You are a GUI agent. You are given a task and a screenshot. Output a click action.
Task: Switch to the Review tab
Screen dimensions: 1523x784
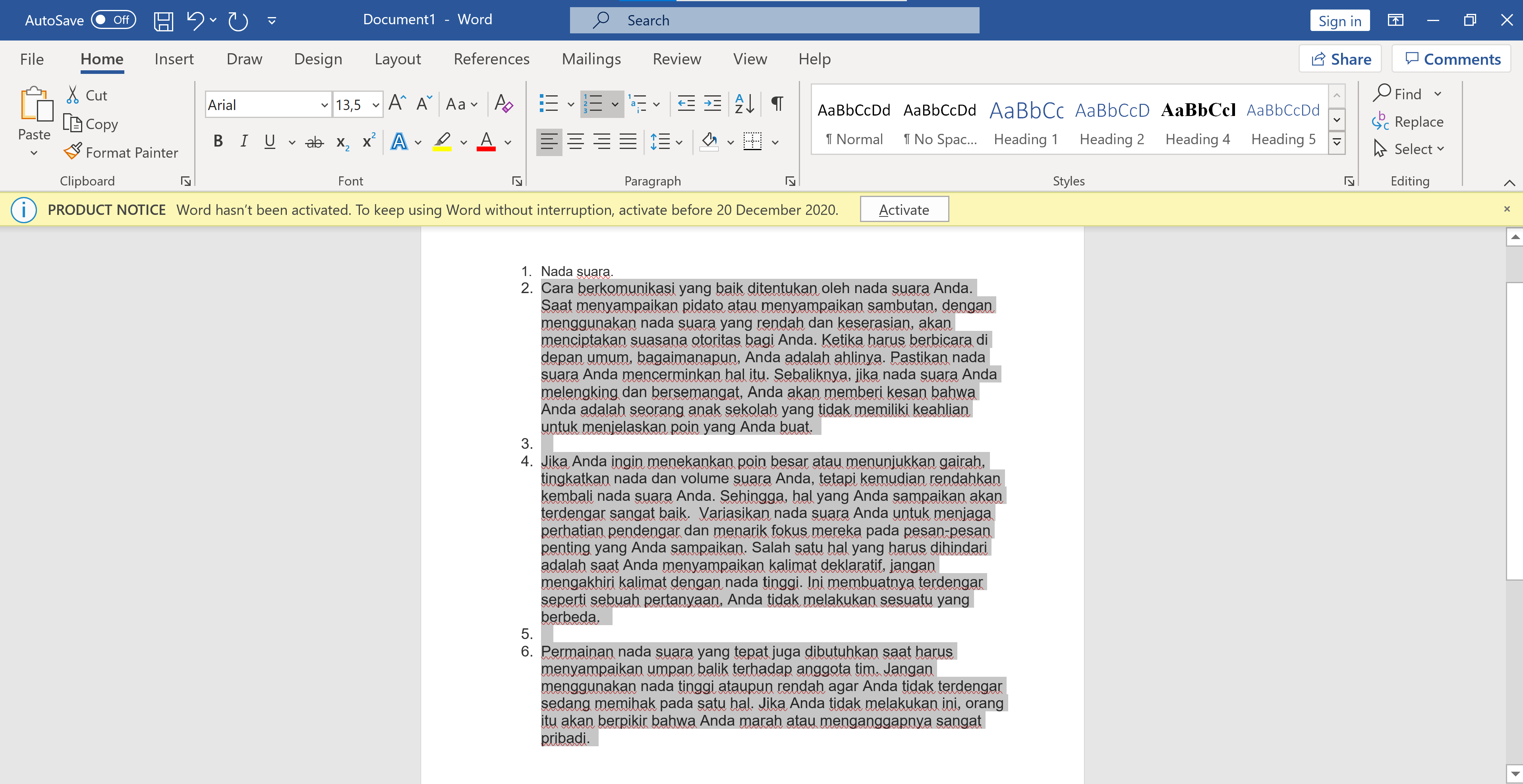(676, 58)
